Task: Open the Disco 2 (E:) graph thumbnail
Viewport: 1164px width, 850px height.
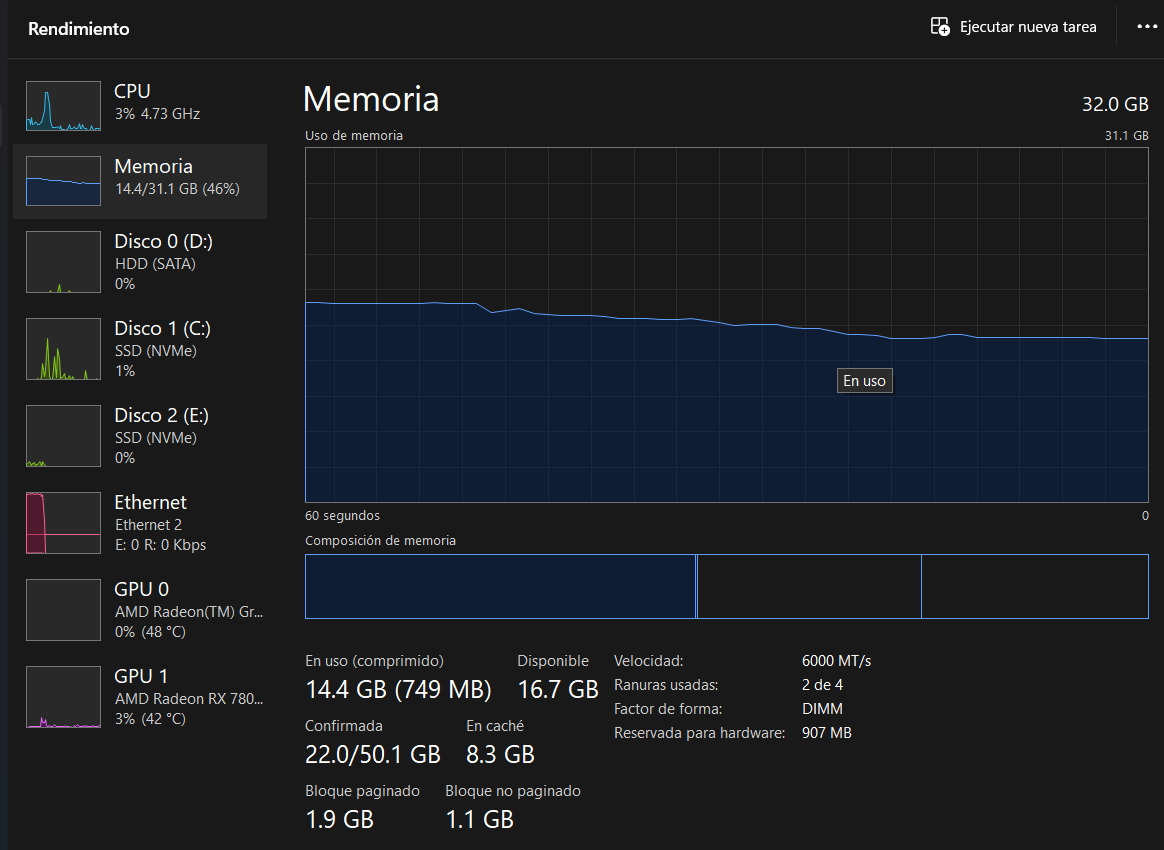Action: point(63,436)
